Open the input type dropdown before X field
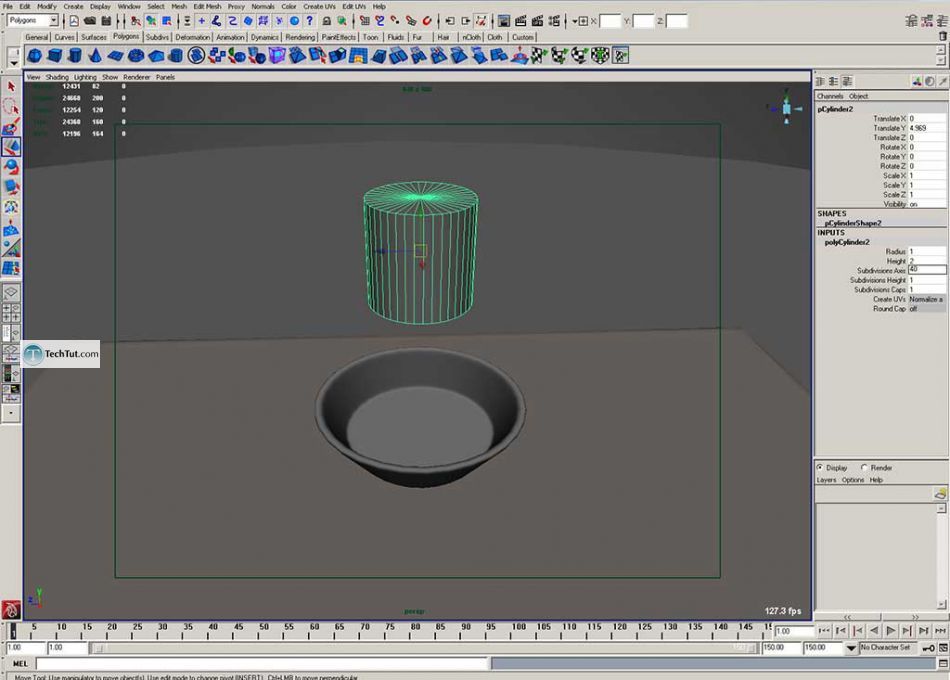 [579, 21]
